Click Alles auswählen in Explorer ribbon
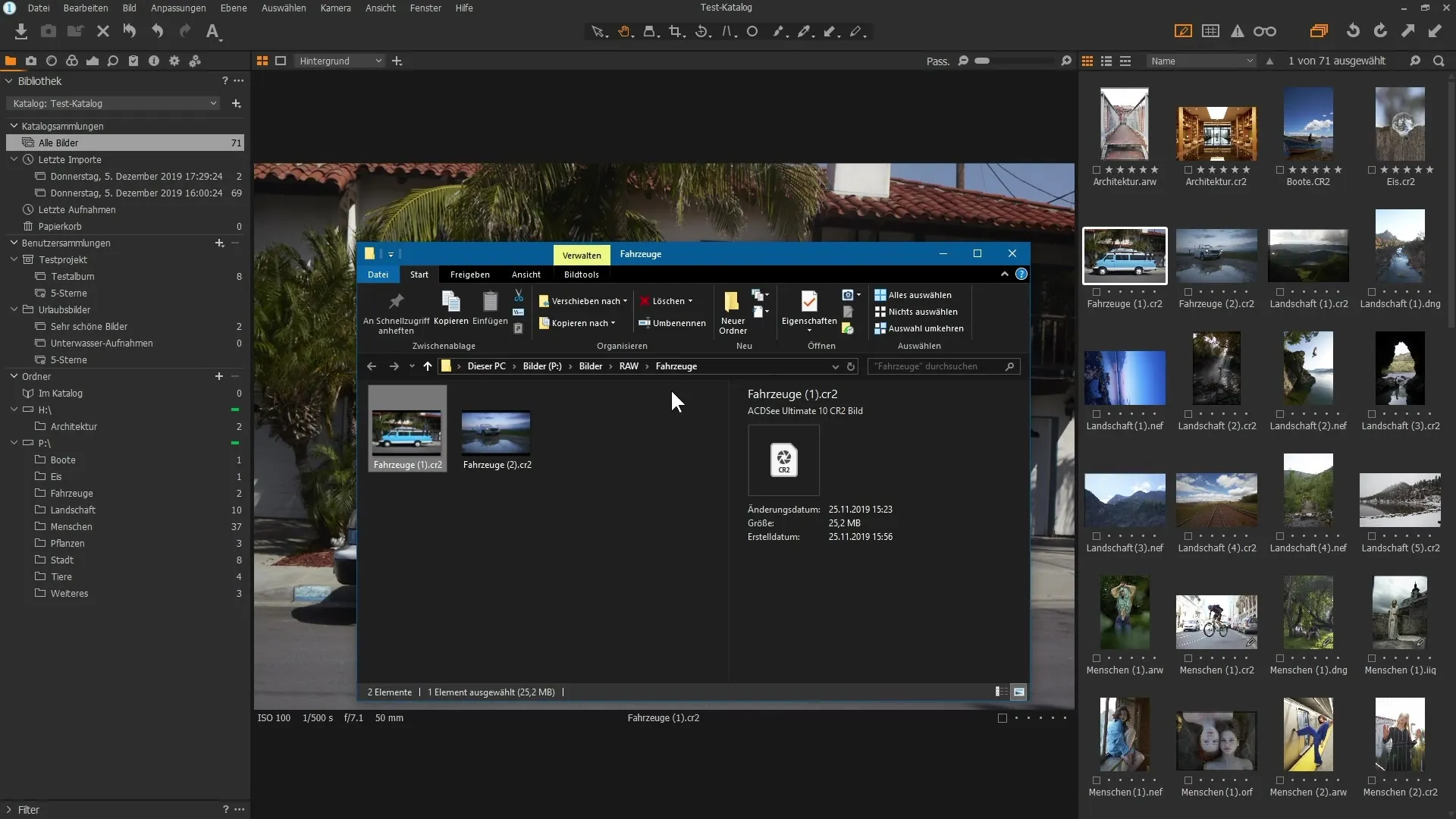The image size is (1456, 819). click(913, 295)
